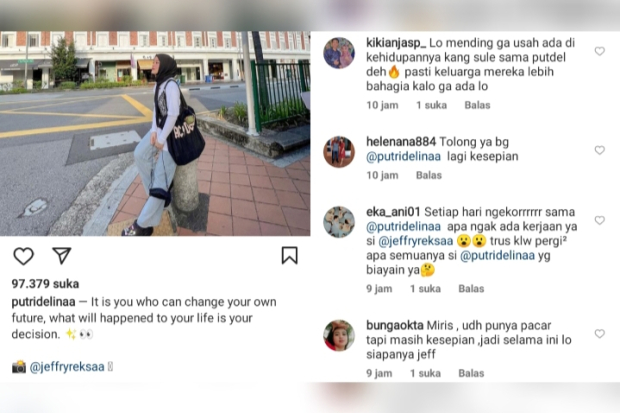This screenshot has height=413, width=620.
Task: Reply to kikianjasp_'s comment with Balas
Action: pyautogui.click(x=477, y=105)
